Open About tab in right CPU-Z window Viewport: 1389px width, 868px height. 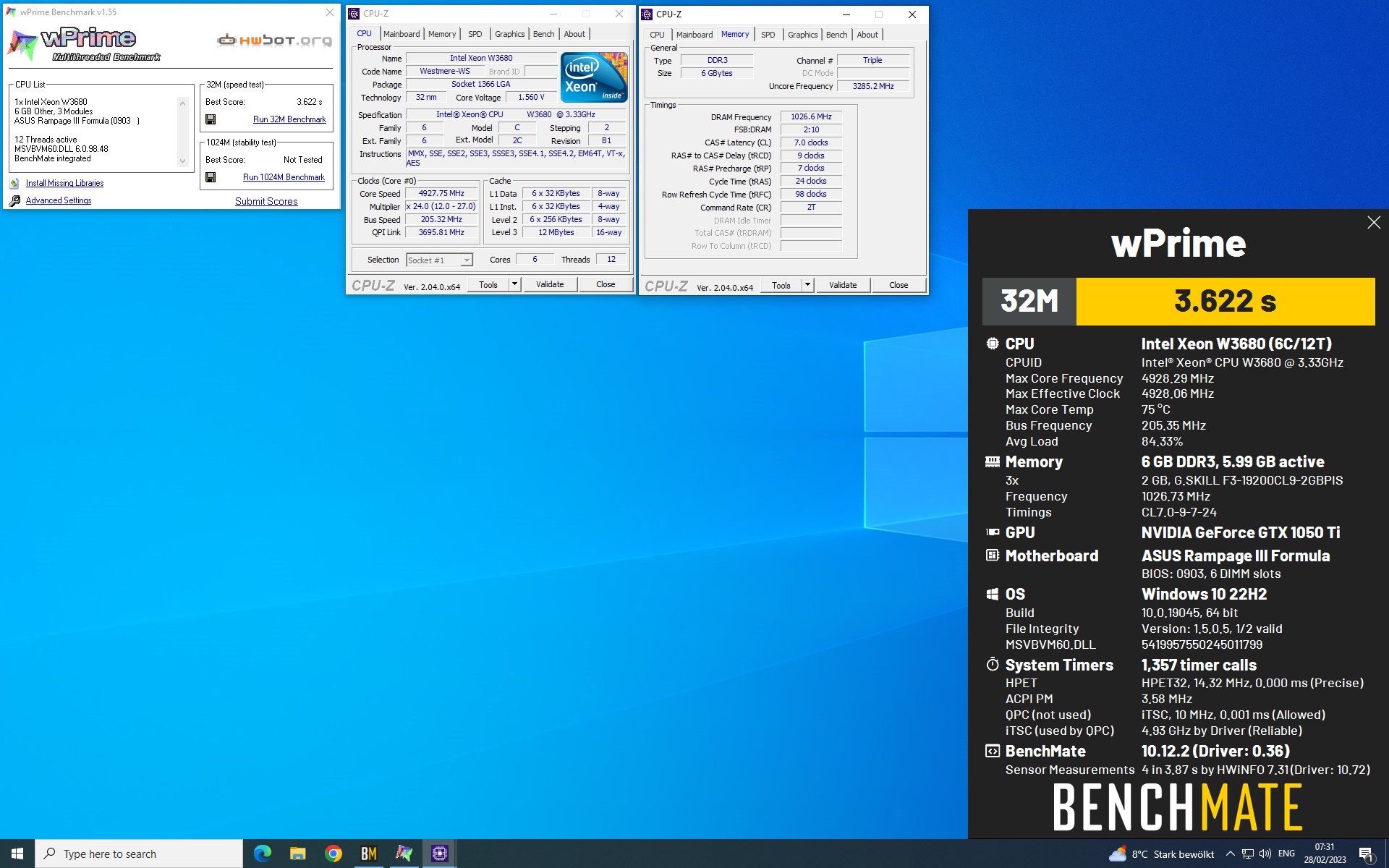pos(867,35)
